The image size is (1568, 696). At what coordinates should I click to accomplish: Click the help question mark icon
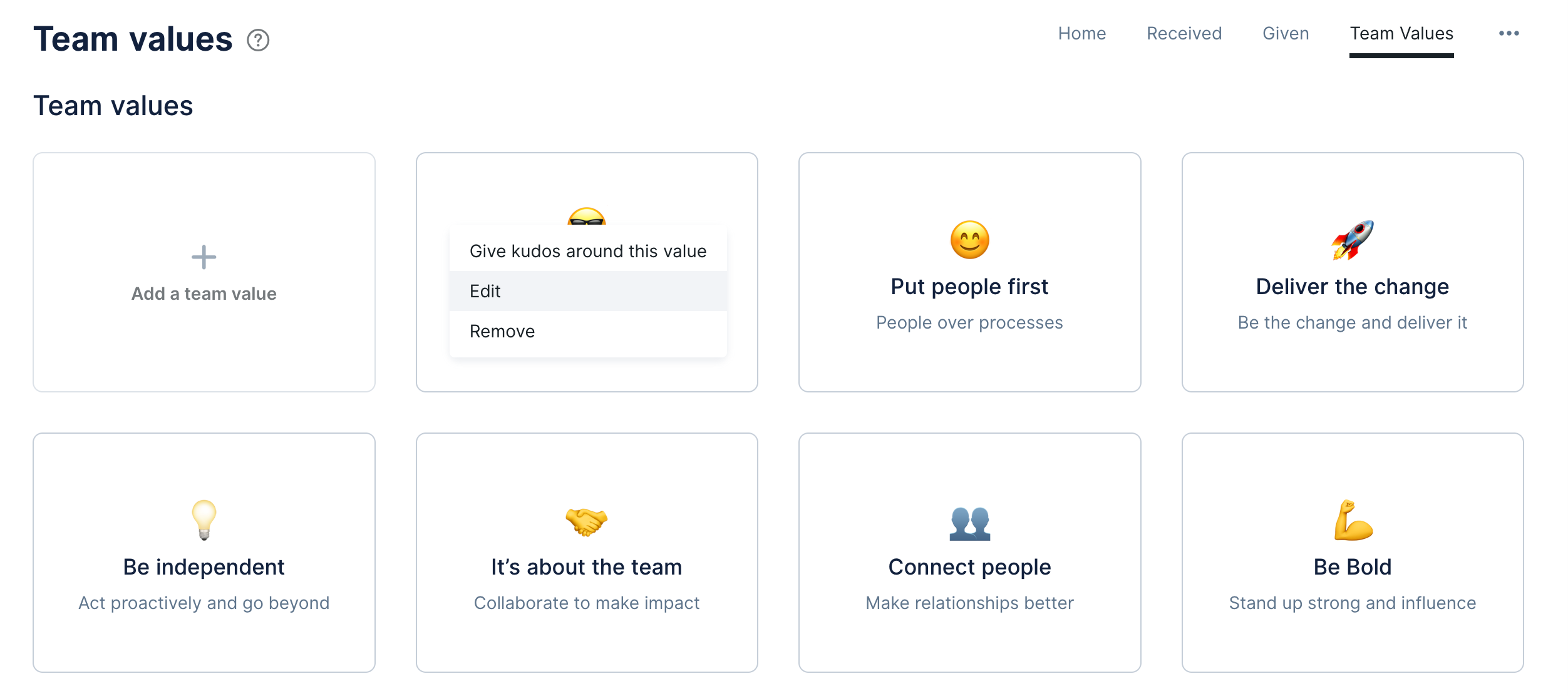click(x=258, y=40)
